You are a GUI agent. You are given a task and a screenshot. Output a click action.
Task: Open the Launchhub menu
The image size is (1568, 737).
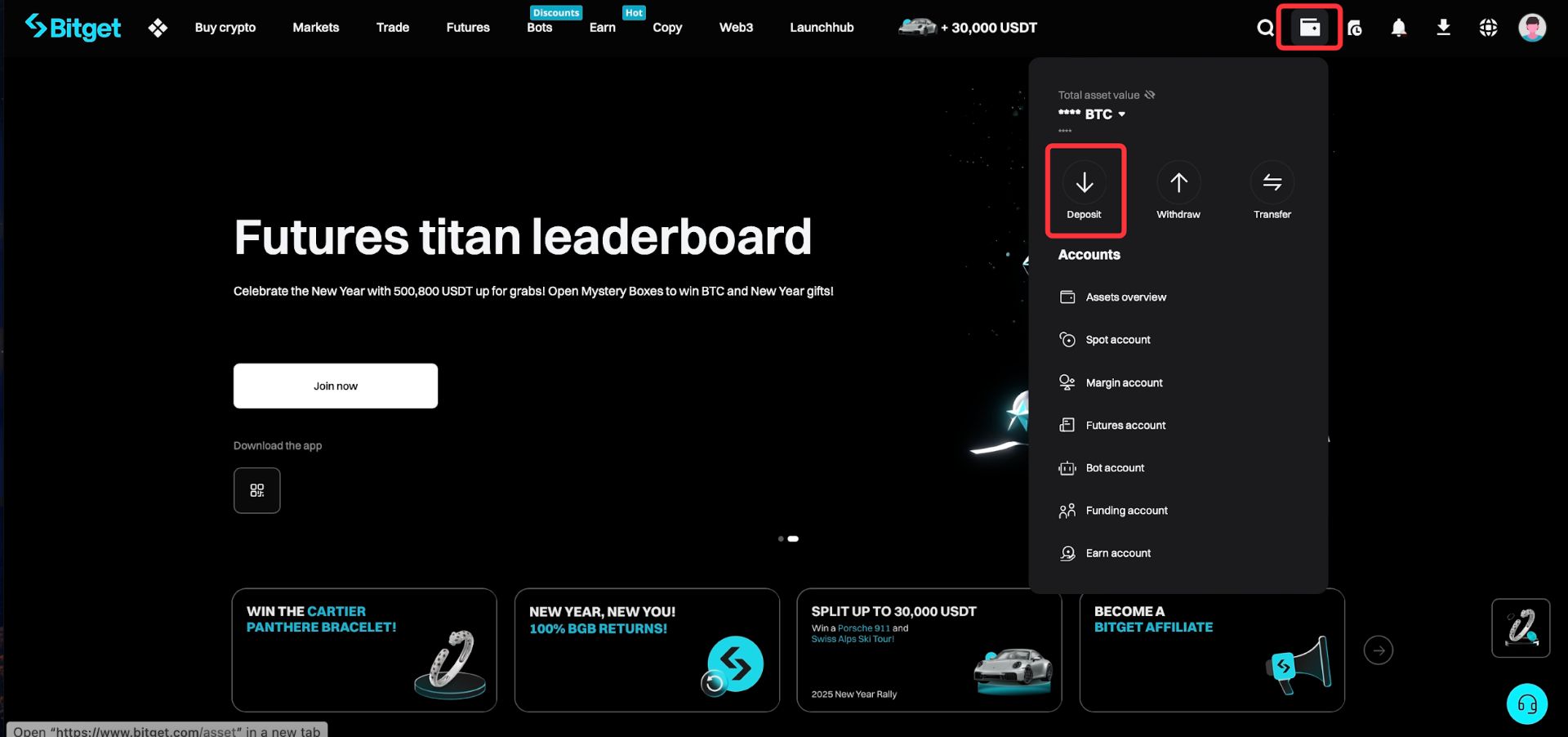(x=822, y=28)
